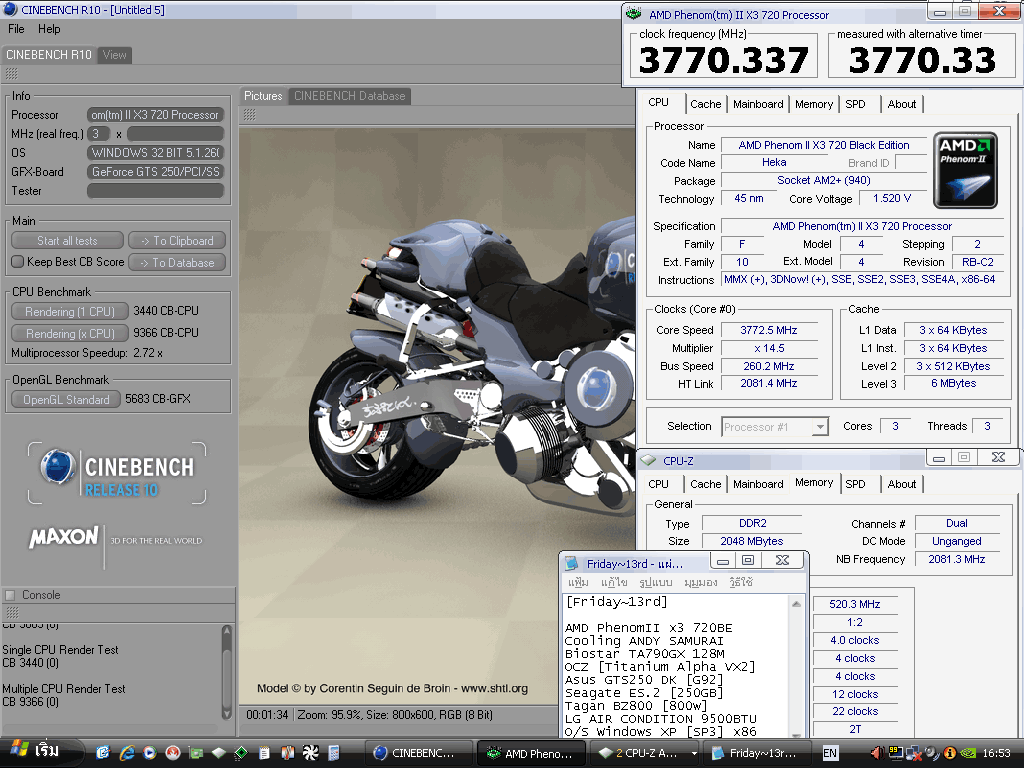
Task: Switch to AMD Phenom taskbar button
Action: tap(532, 753)
